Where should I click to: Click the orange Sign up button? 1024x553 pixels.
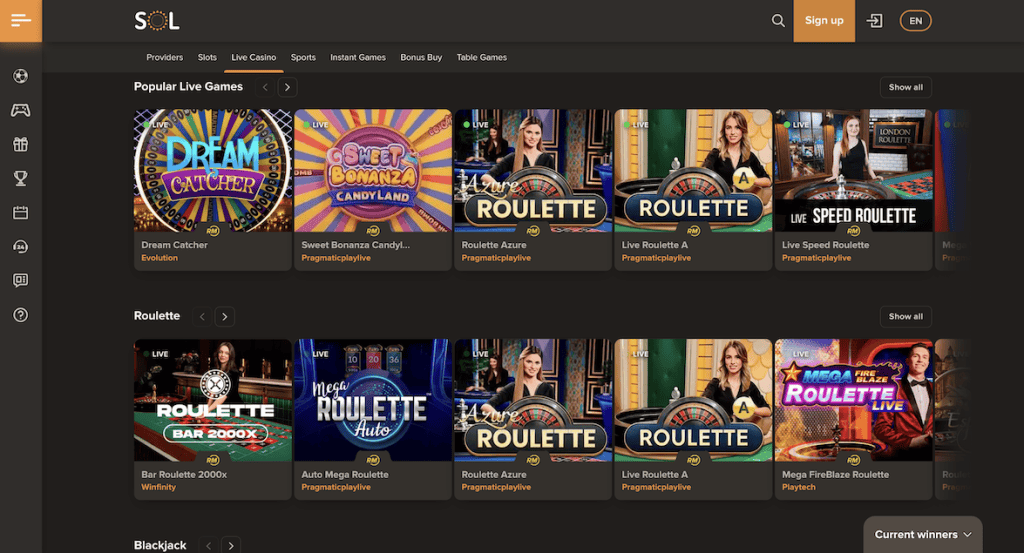pyautogui.click(x=824, y=21)
